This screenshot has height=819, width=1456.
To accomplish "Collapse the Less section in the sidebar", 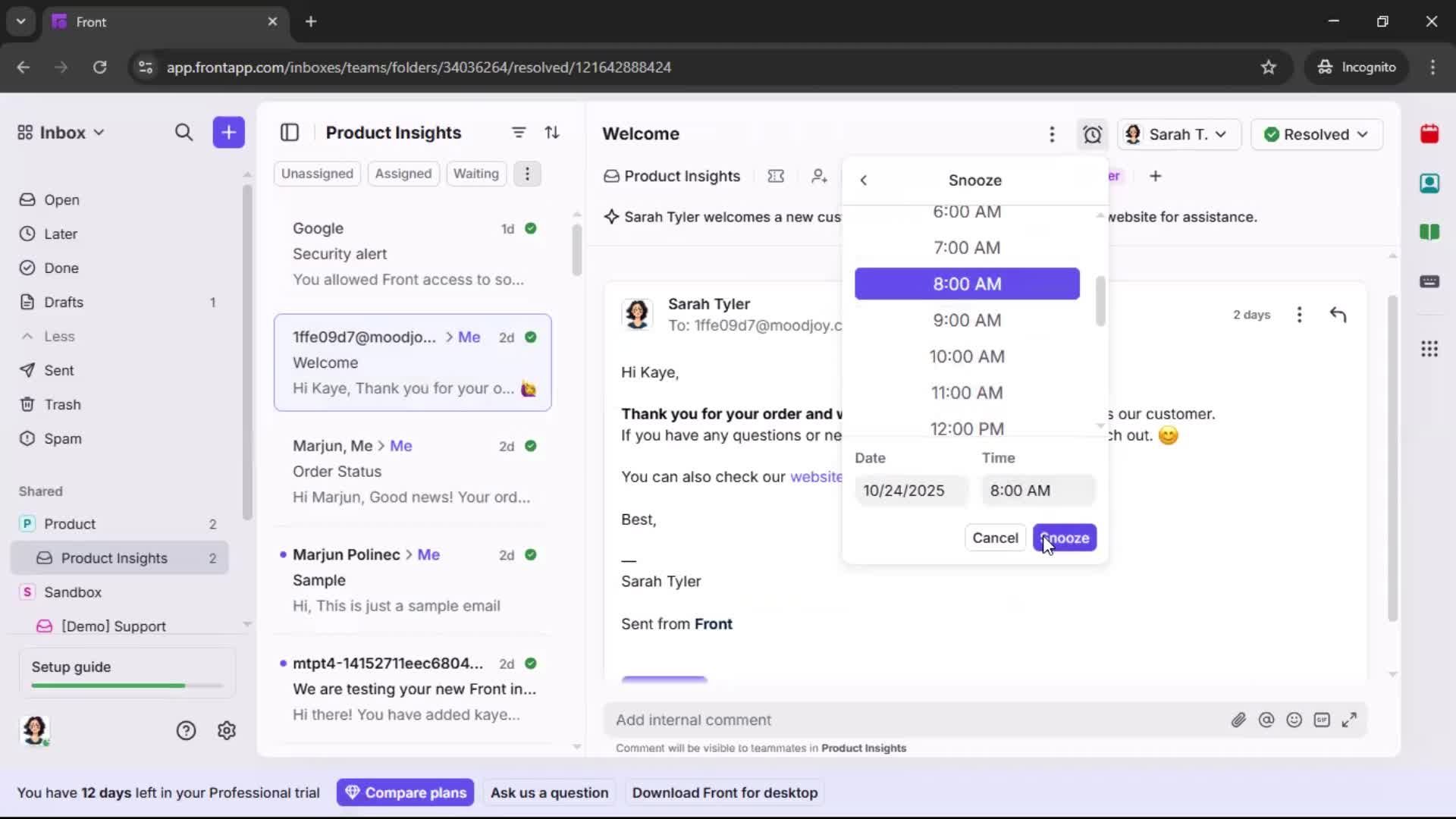I will pyautogui.click(x=49, y=336).
